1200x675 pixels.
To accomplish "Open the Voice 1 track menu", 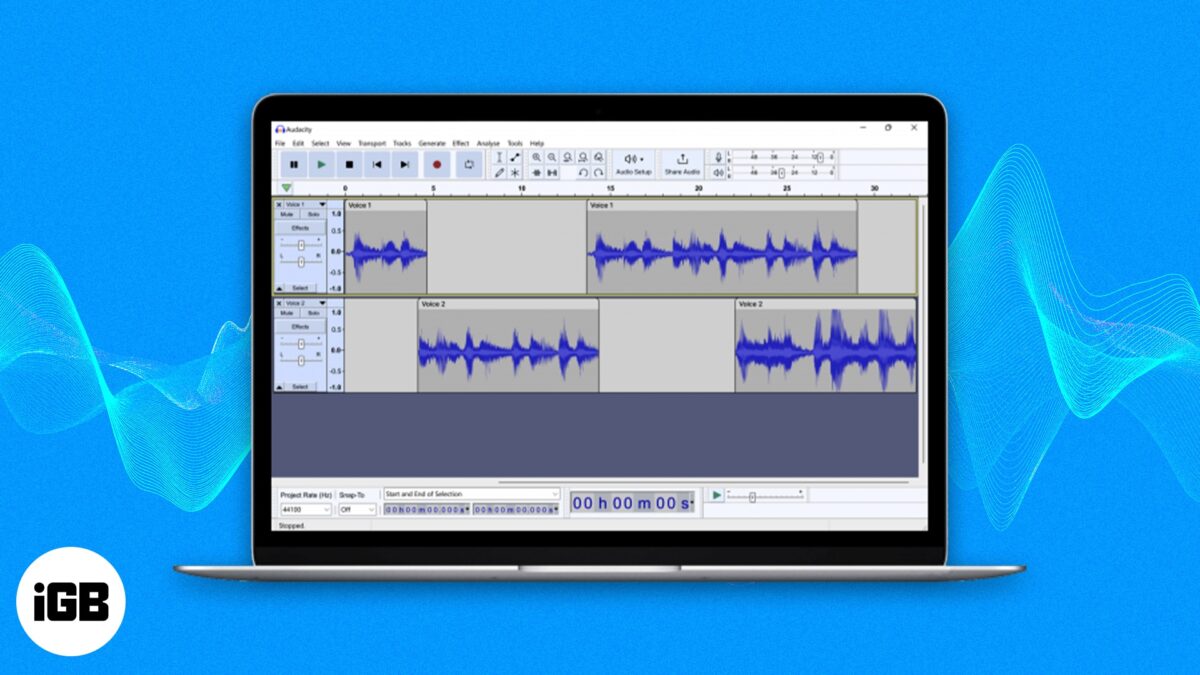I will point(322,204).
